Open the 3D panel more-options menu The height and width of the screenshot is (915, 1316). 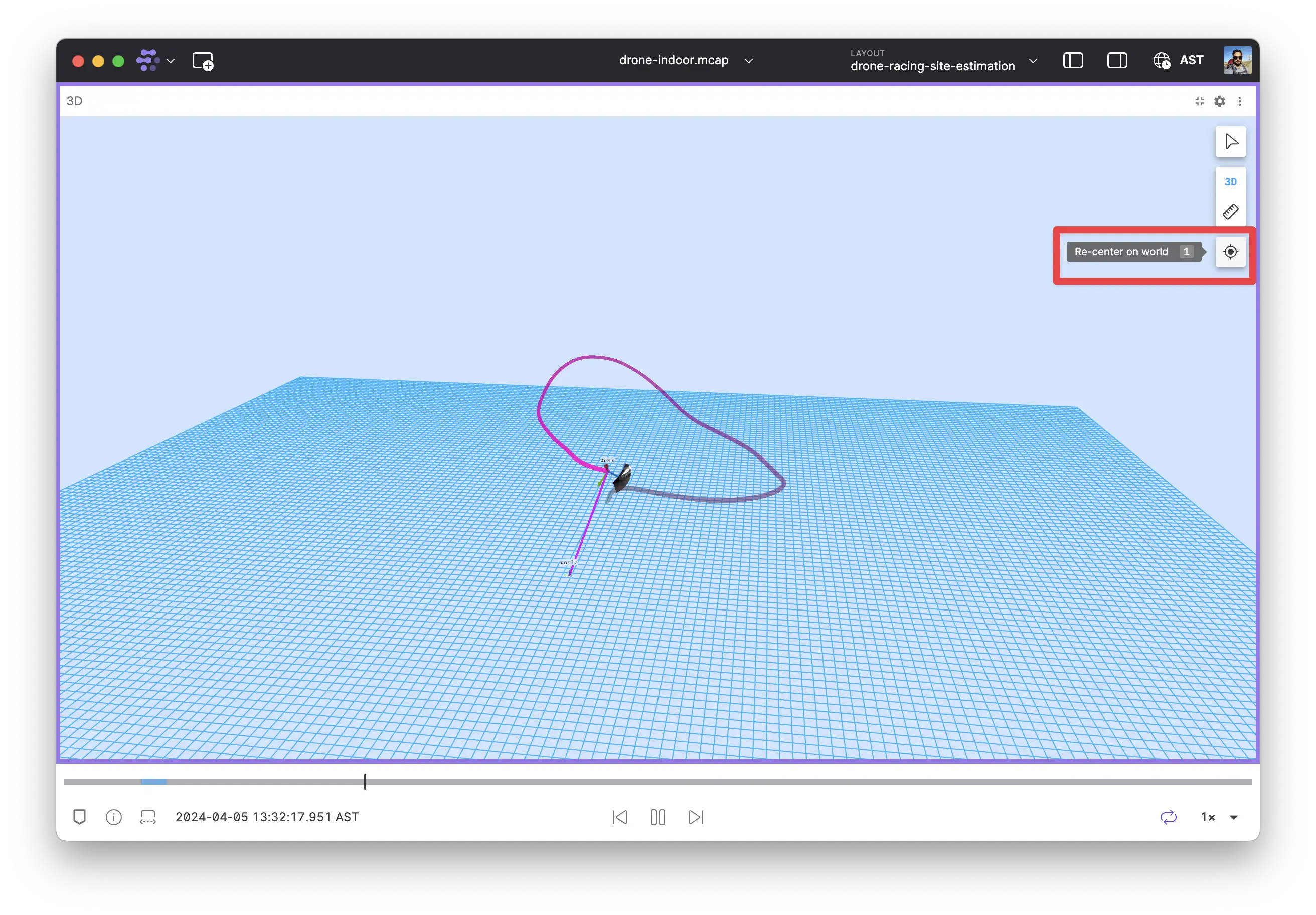(1240, 101)
